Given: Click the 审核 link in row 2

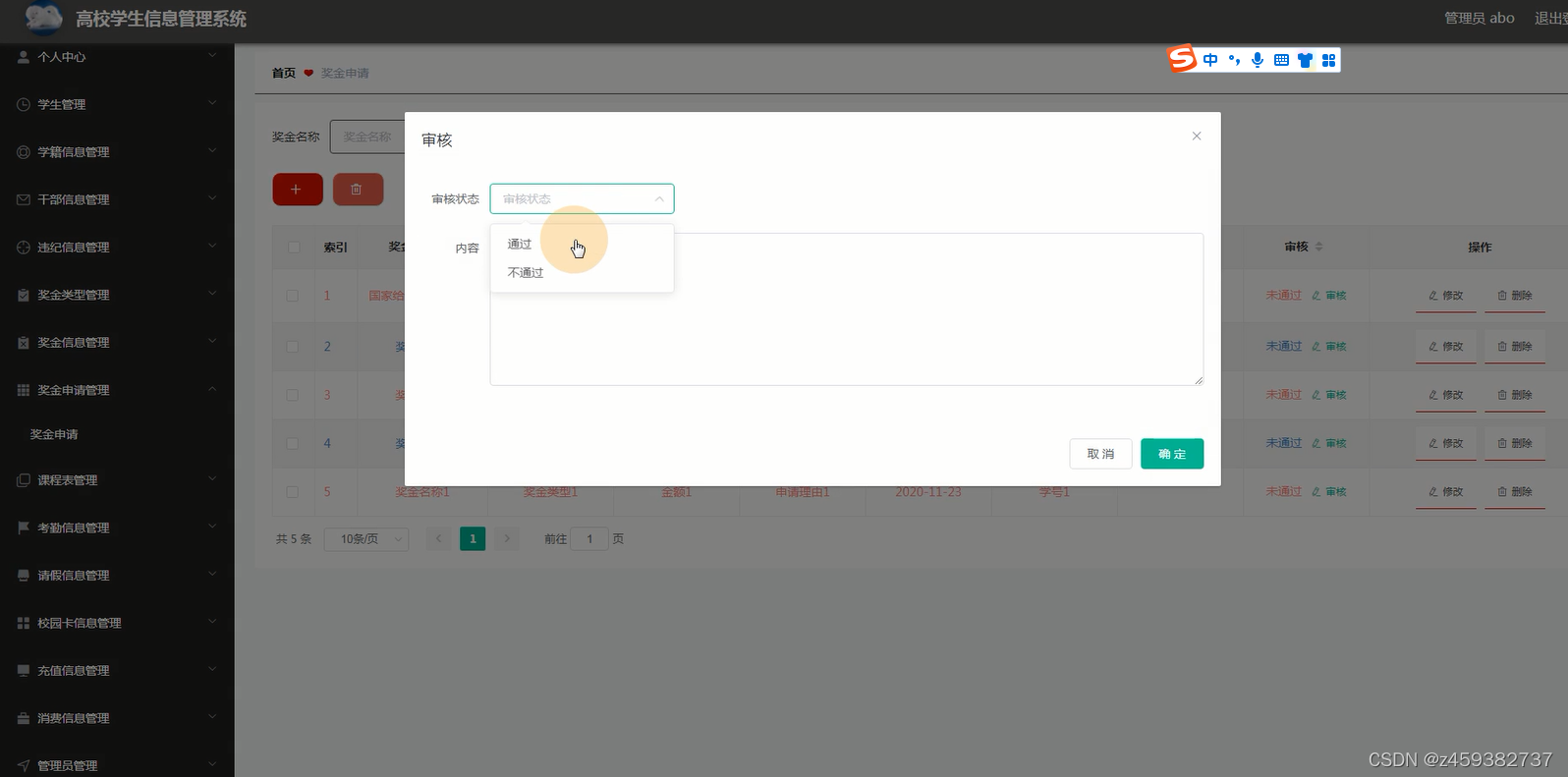Looking at the screenshot, I should pyautogui.click(x=1329, y=347).
